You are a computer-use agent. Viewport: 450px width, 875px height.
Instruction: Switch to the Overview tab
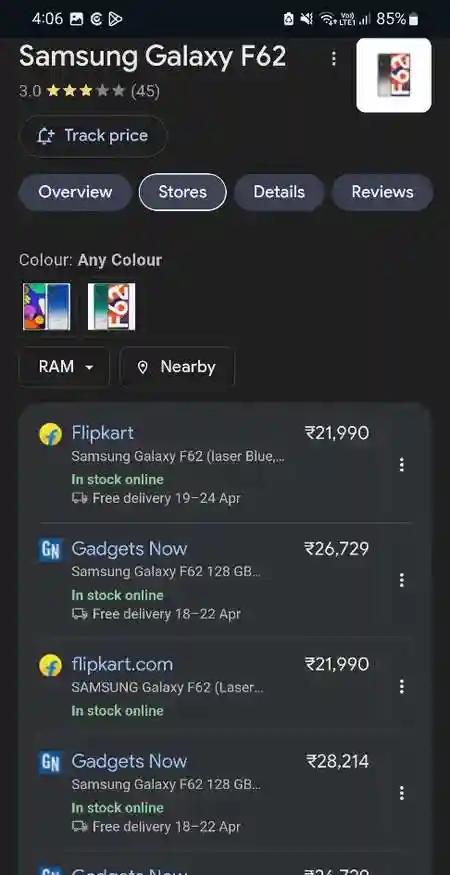coord(75,192)
